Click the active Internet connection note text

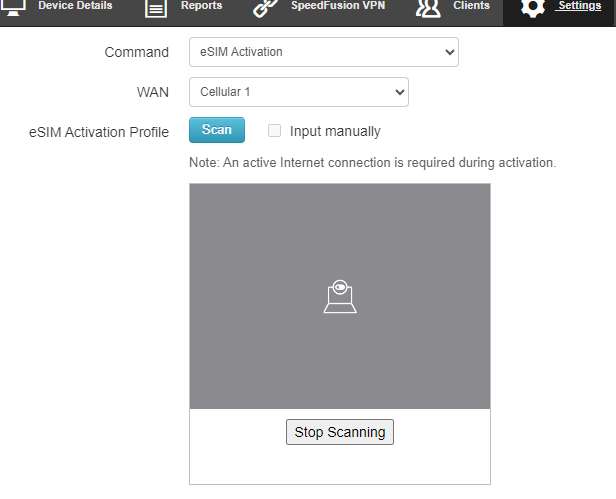coord(372,162)
